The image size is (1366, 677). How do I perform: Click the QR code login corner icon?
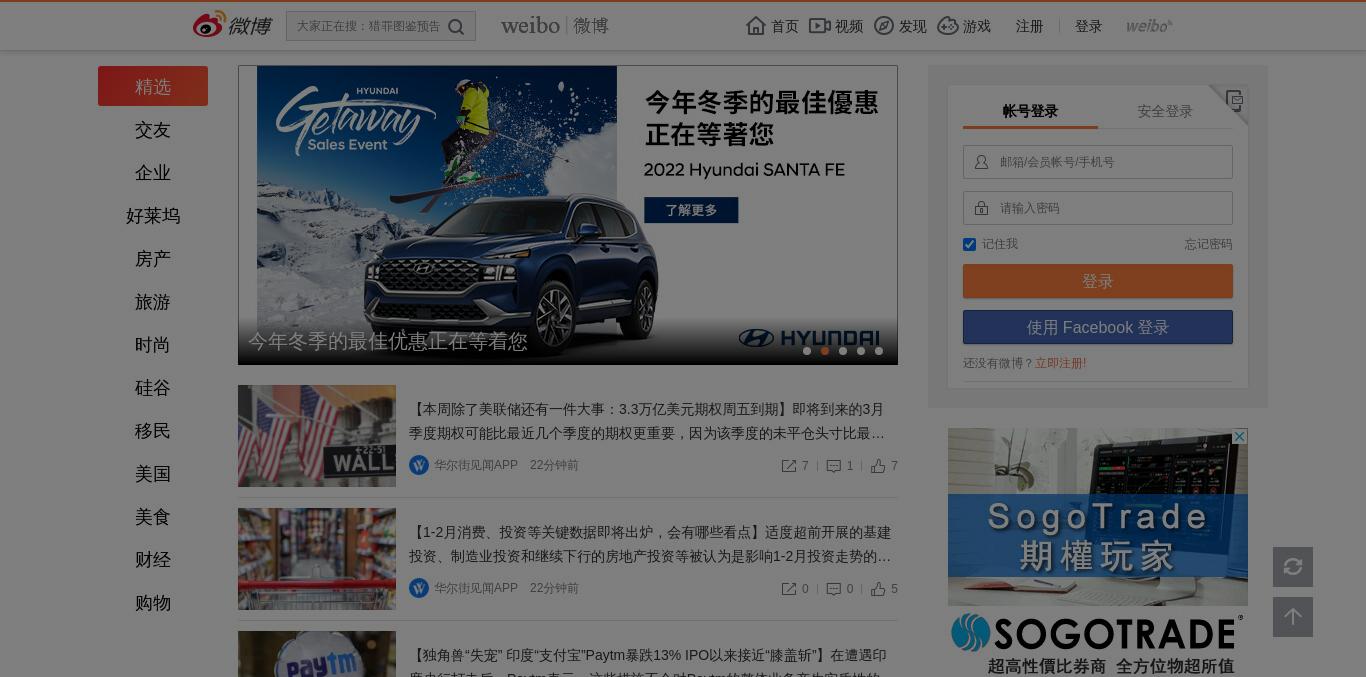pyautogui.click(x=1234, y=100)
